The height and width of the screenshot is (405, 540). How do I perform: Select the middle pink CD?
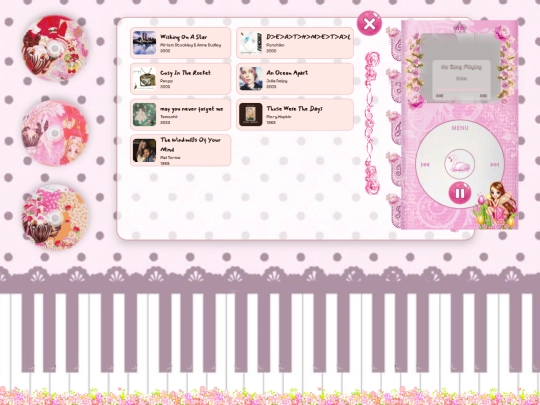tap(55, 133)
